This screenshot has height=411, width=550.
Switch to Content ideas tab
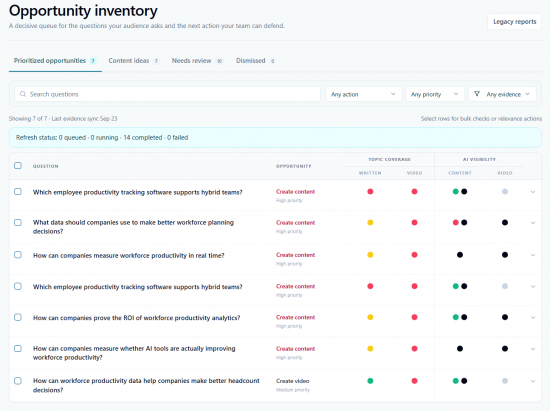(x=133, y=61)
